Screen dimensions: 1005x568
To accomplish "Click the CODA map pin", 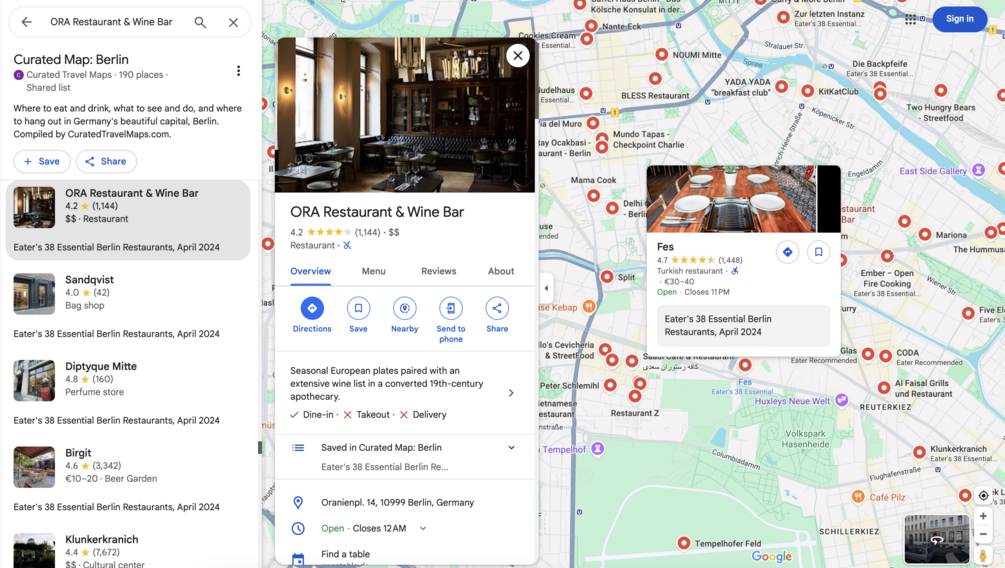I will click(885, 355).
